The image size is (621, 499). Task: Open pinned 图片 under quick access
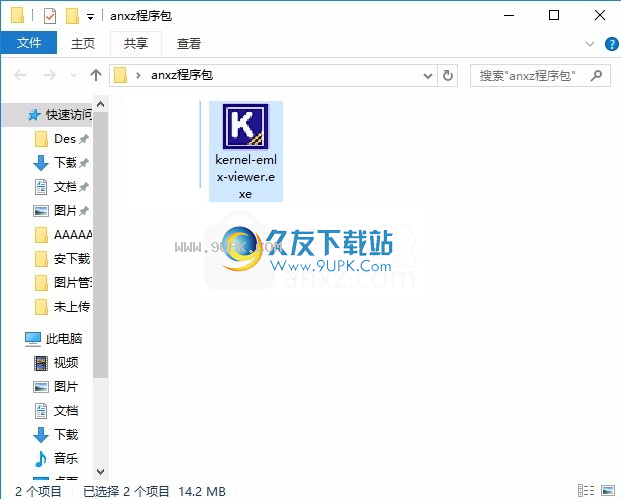tap(61, 211)
